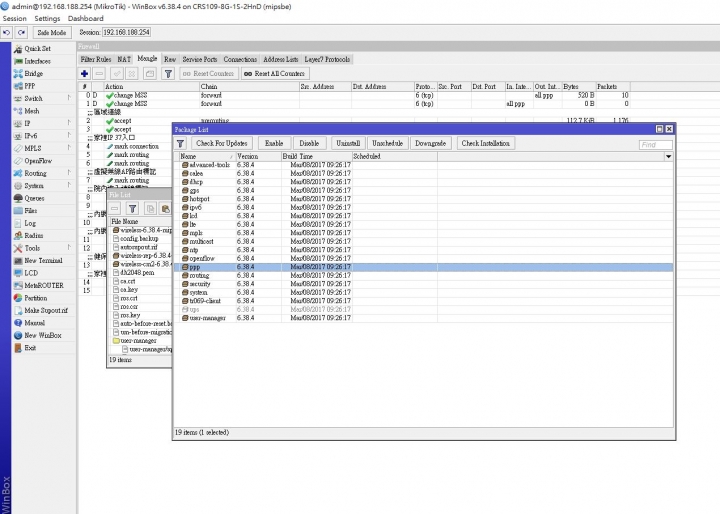This screenshot has height=514, width=720.
Task: Switch to Filter Rules tab in Firewall
Action: click(96, 59)
